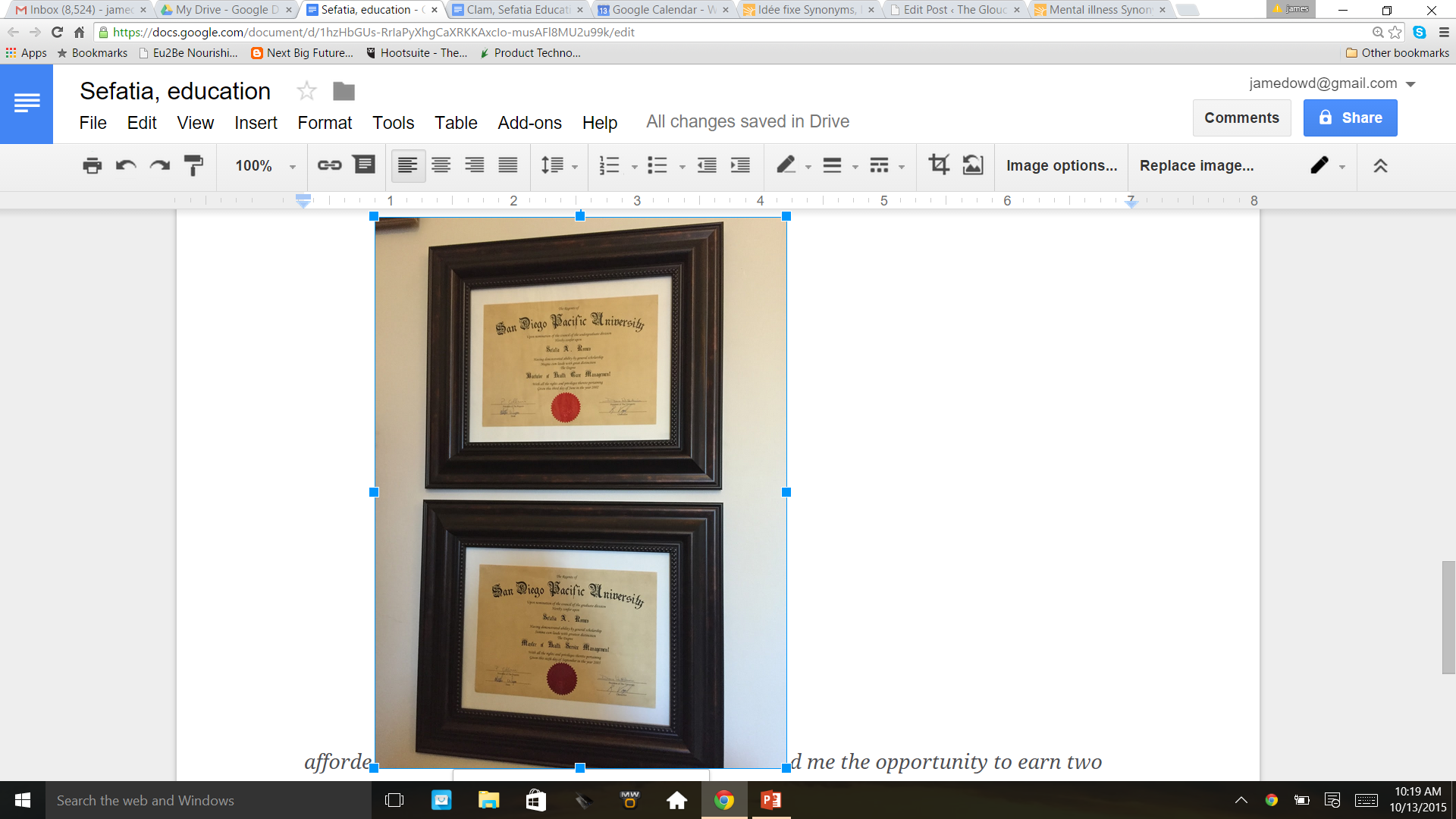
Task: Click the Undo icon
Action: [x=126, y=165]
